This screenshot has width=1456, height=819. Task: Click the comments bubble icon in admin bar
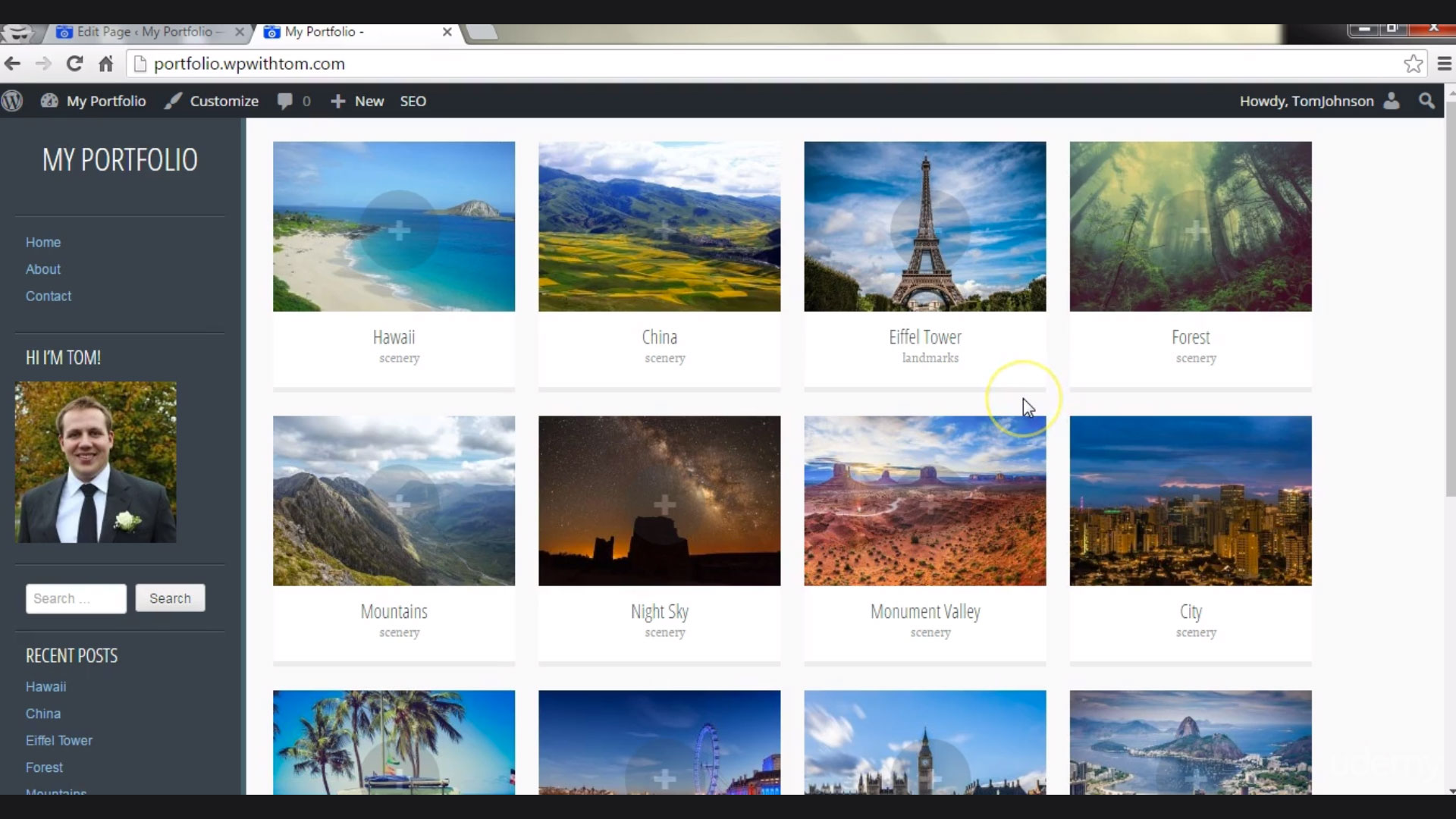coord(285,101)
